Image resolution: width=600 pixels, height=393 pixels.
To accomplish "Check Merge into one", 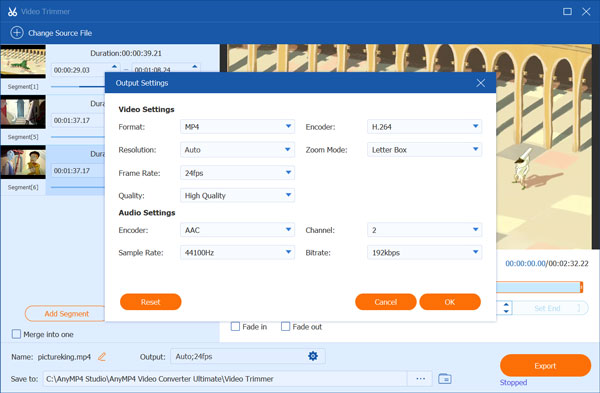I will click(16, 334).
